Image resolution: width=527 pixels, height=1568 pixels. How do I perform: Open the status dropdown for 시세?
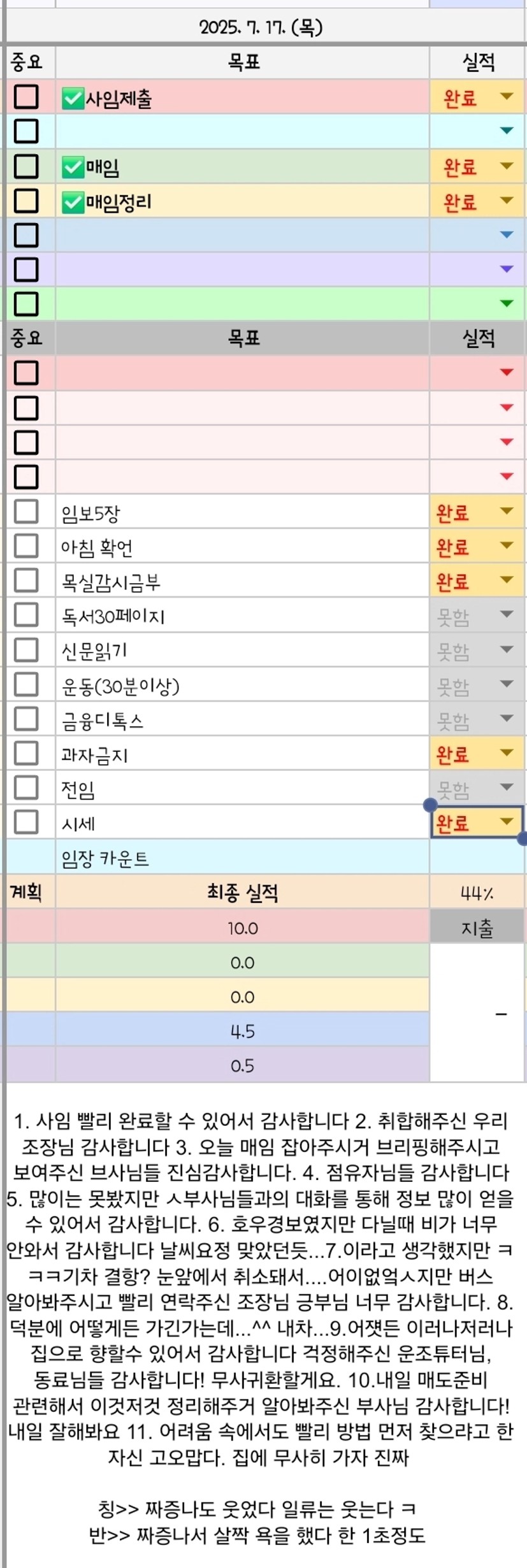point(507,821)
